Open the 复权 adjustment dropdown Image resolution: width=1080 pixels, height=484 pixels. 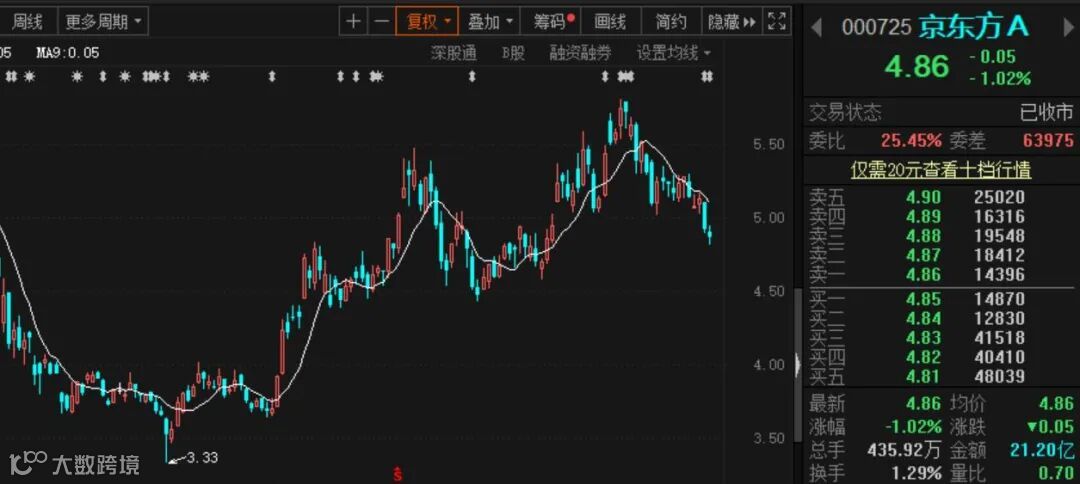(428, 21)
